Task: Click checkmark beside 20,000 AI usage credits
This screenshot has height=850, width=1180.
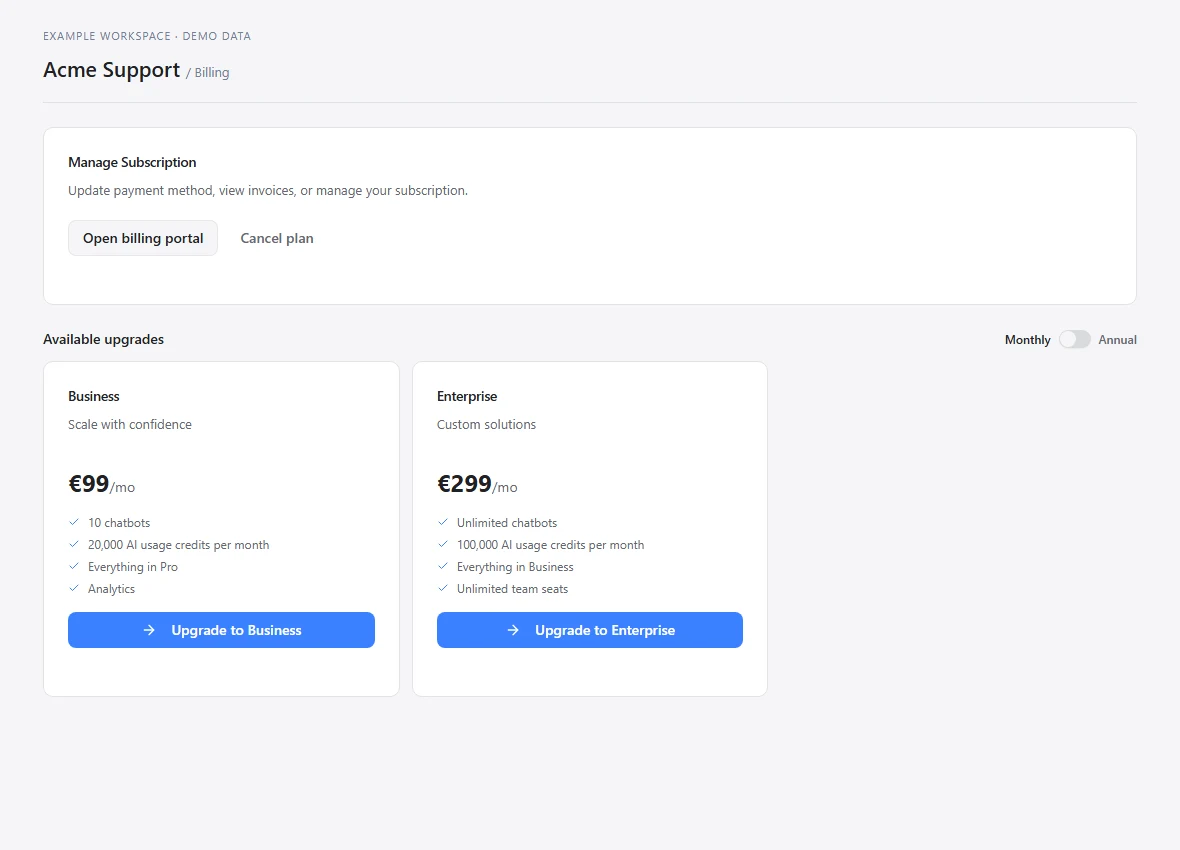Action: [x=74, y=544]
